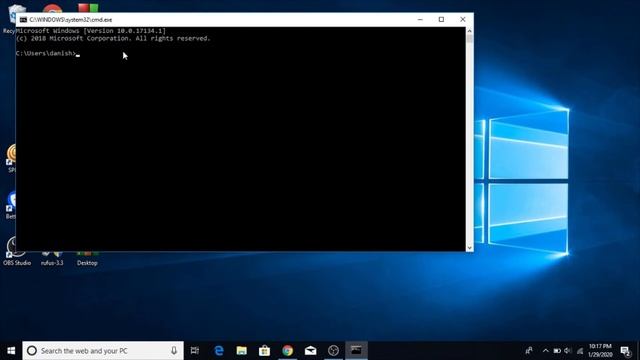This screenshot has width=640, height=360.
Task: Select the Command Prompt taskbar button
Action: click(356, 351)
